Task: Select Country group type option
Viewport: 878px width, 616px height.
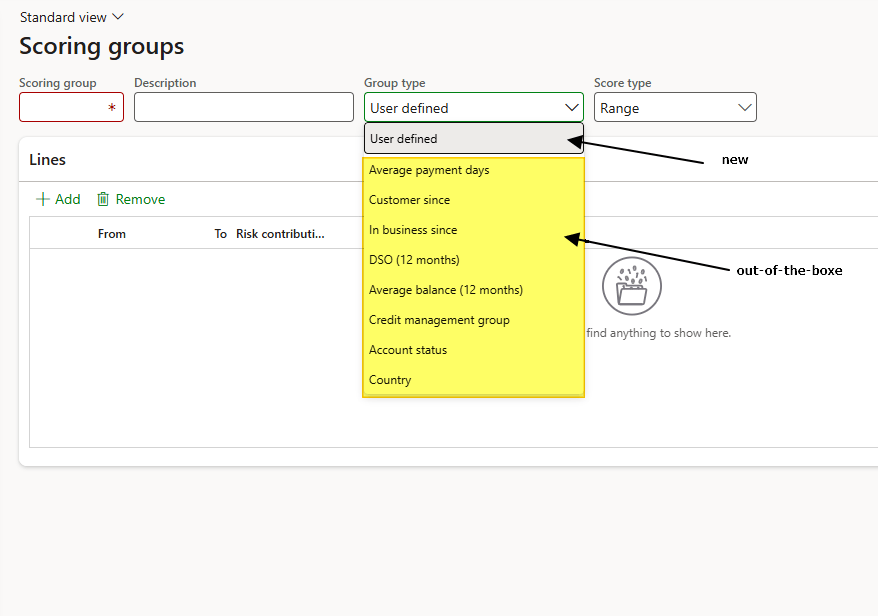Action: [390, 380]
